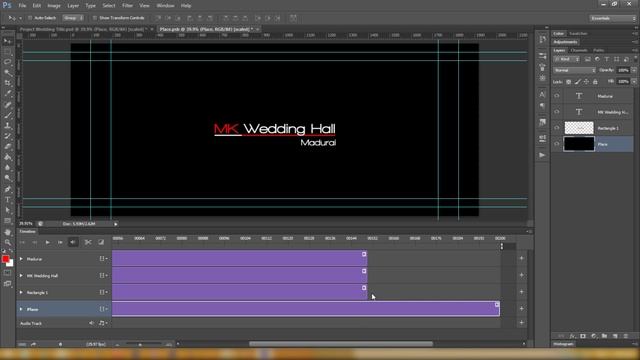Select the Magic Wand tool
Image resolution: width=640 pixels, height=360 pixels.
[x=7, y=73]
